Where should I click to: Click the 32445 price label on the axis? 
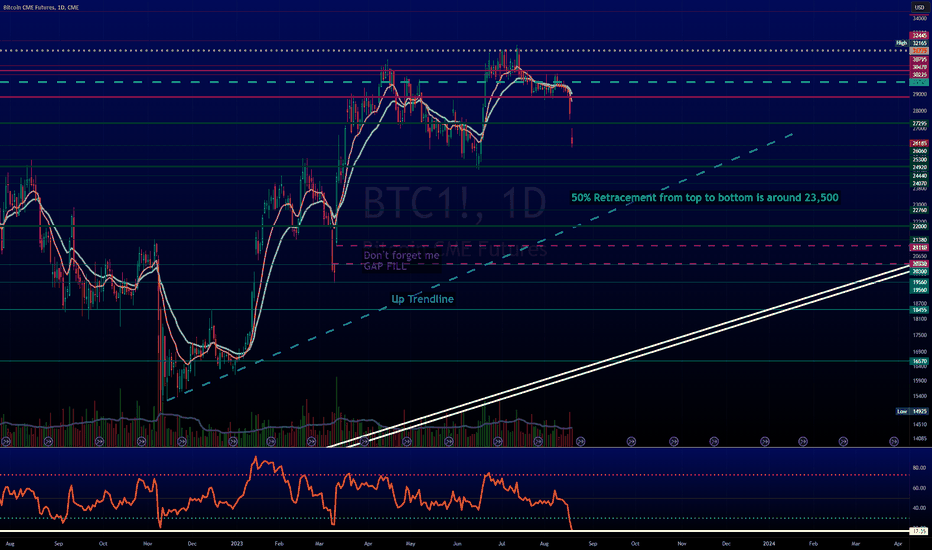pos(920,36)
